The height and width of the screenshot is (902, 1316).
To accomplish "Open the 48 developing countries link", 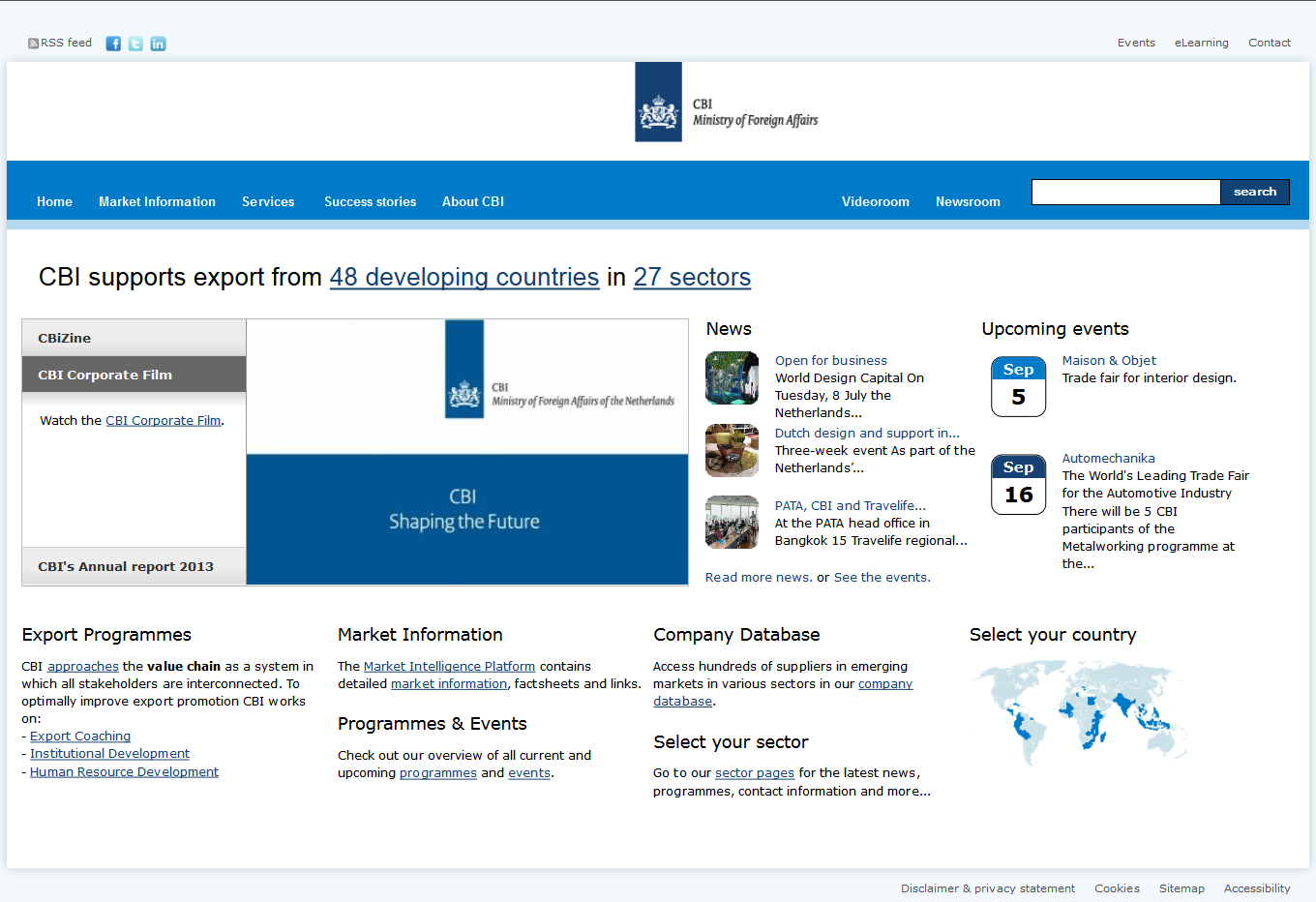I will [464, 278].
